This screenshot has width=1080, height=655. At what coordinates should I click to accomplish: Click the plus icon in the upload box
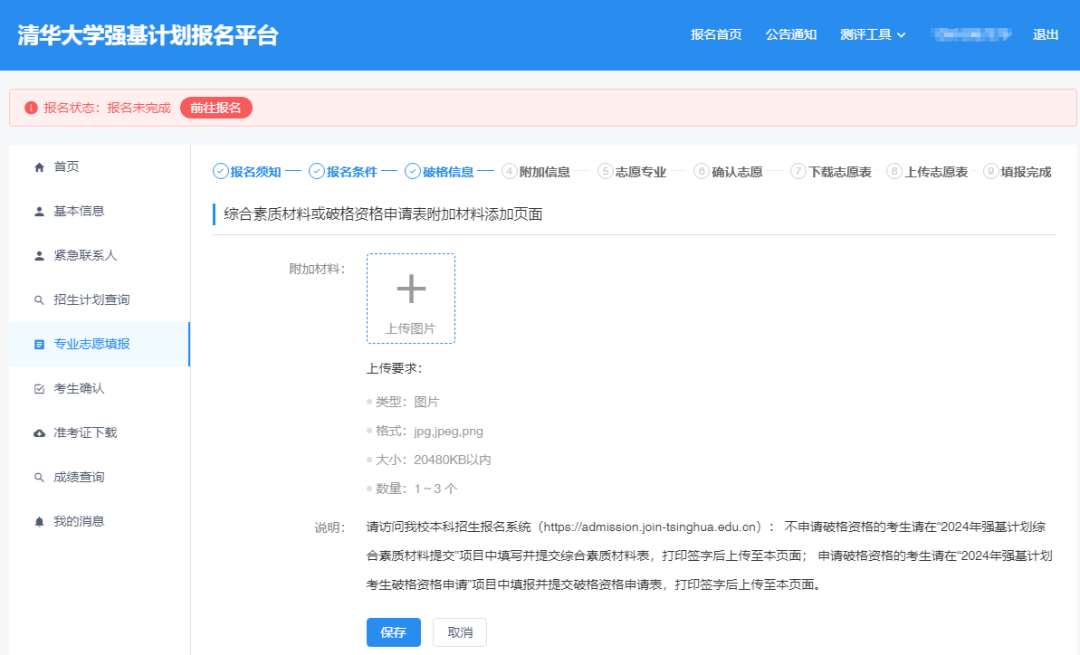(411, 289)
